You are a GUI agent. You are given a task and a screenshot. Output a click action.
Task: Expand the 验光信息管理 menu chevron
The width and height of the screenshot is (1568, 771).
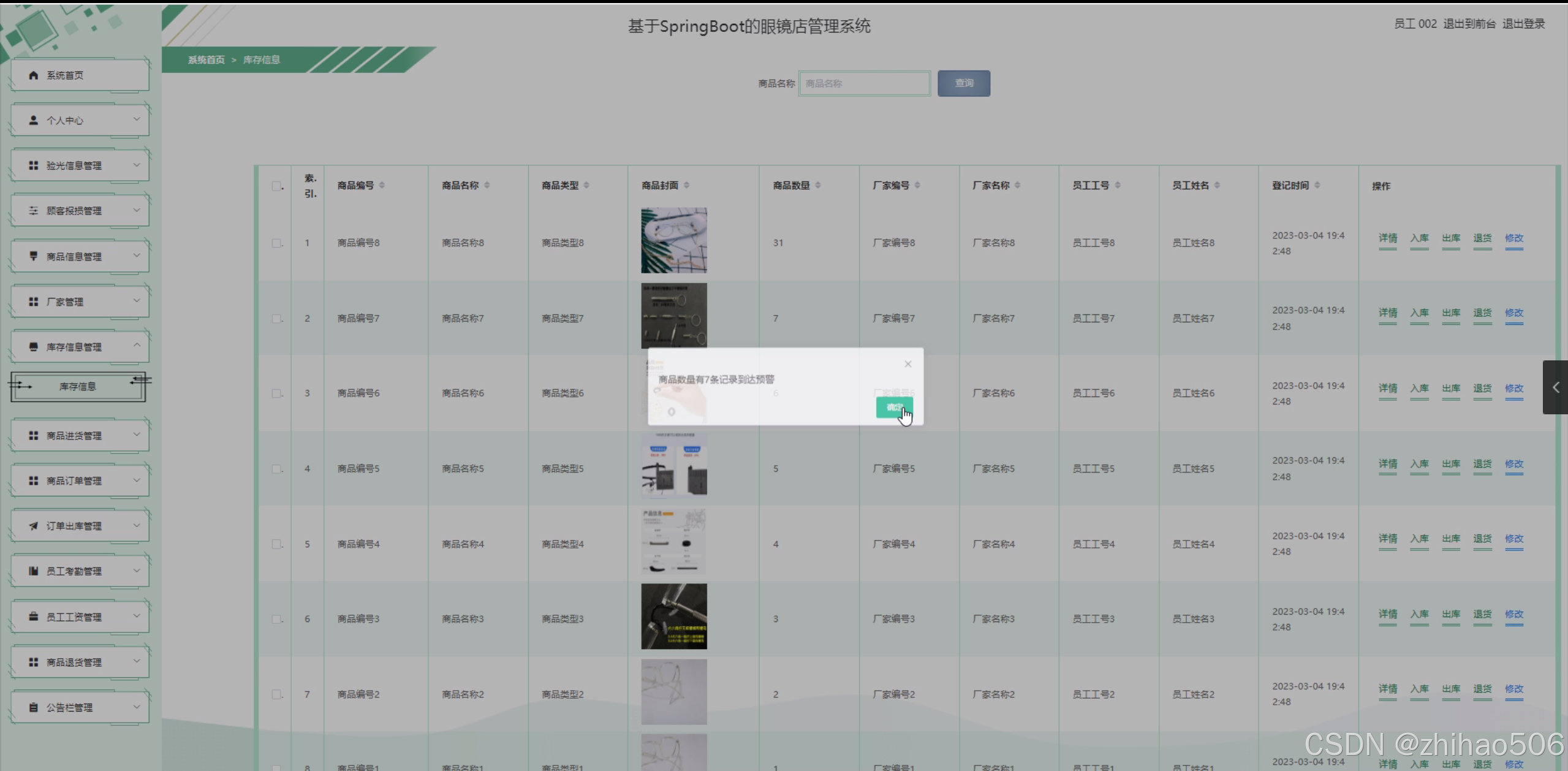click(x=137, y=165)
